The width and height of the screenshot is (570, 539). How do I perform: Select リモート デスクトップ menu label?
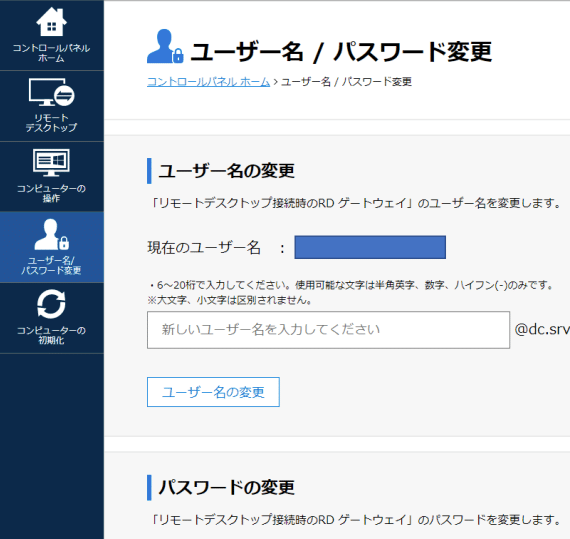coord(51,123)
